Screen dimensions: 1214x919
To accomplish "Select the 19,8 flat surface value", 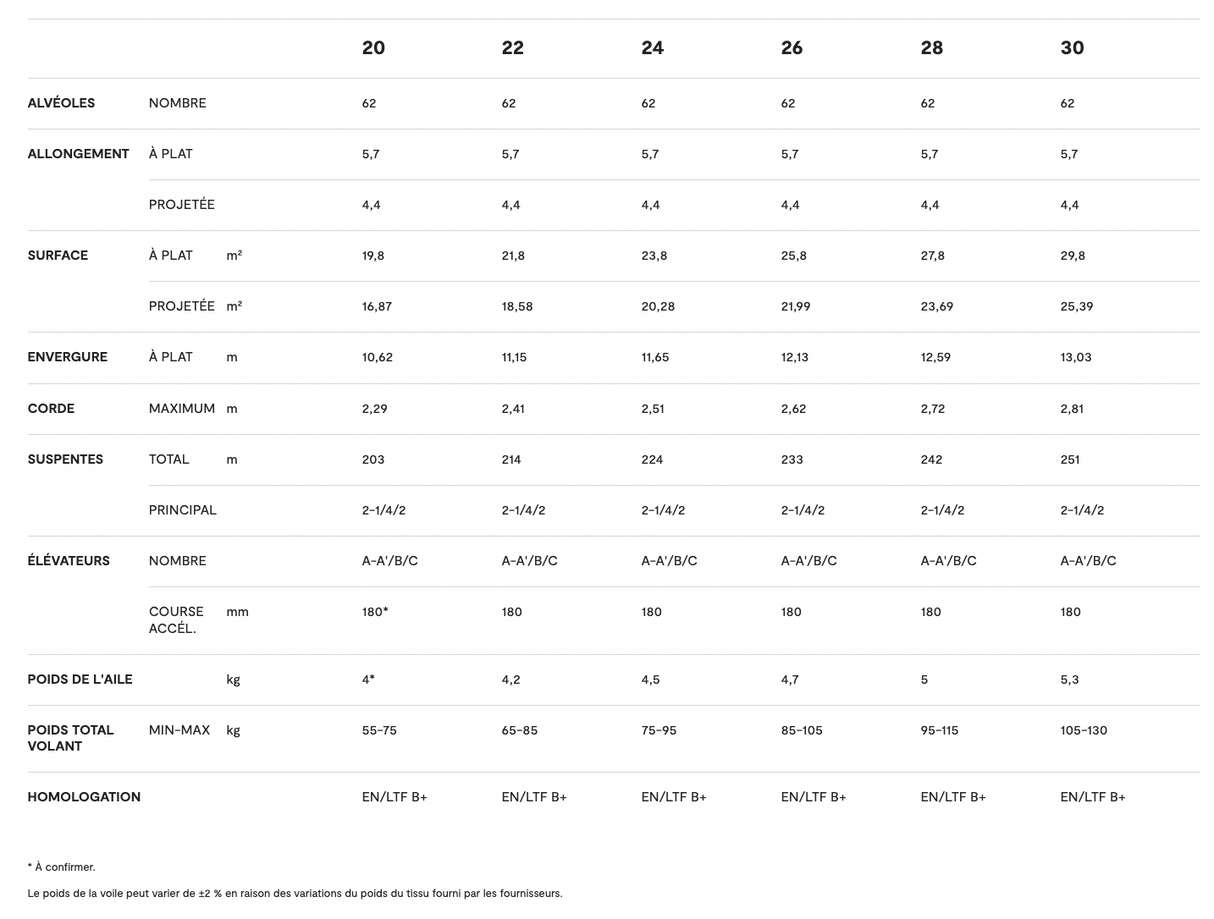I will (x=373, y=256).
